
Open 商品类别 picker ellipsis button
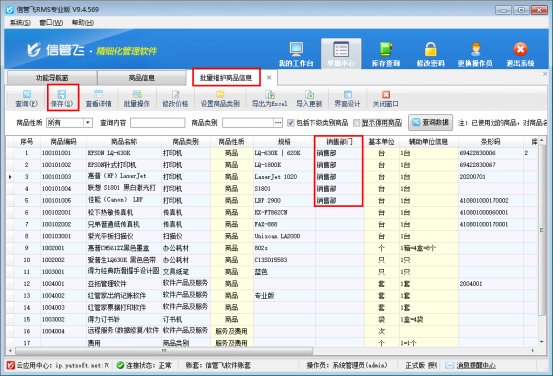(x=278, y=123)
